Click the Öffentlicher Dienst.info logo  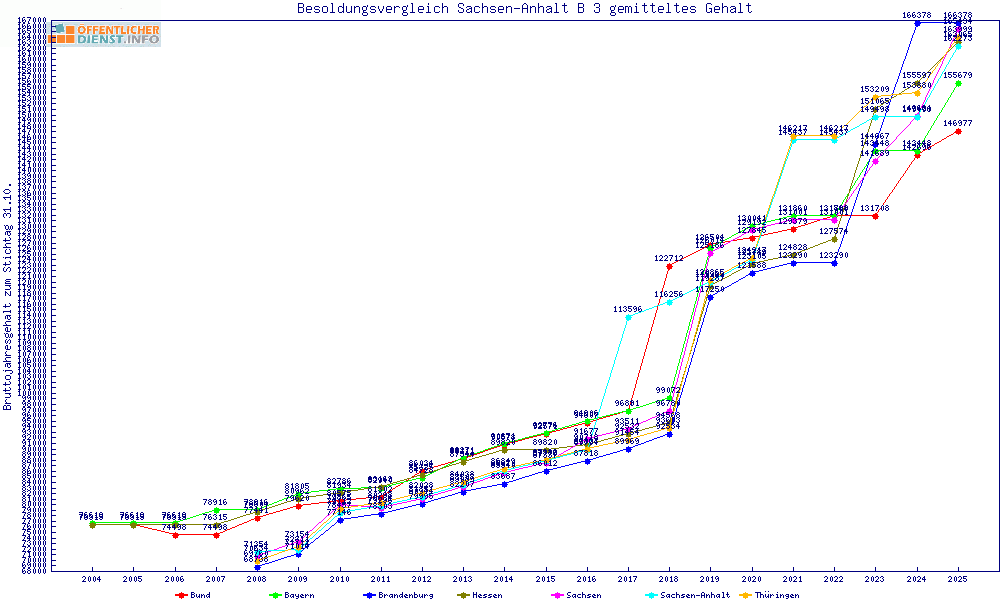(x=105, y=34)
